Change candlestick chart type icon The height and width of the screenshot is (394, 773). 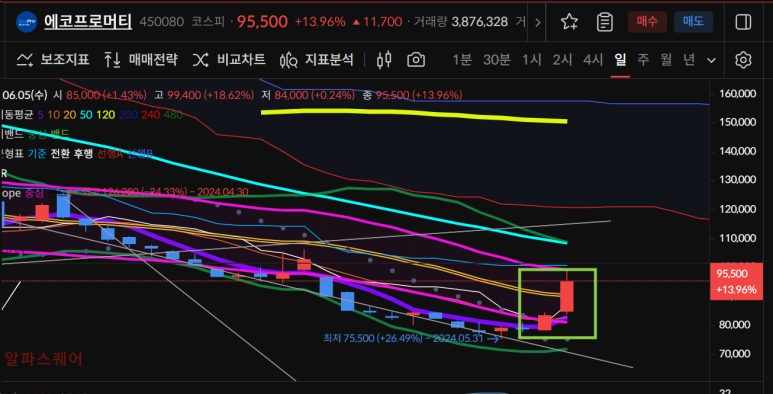tap(384, 60)
